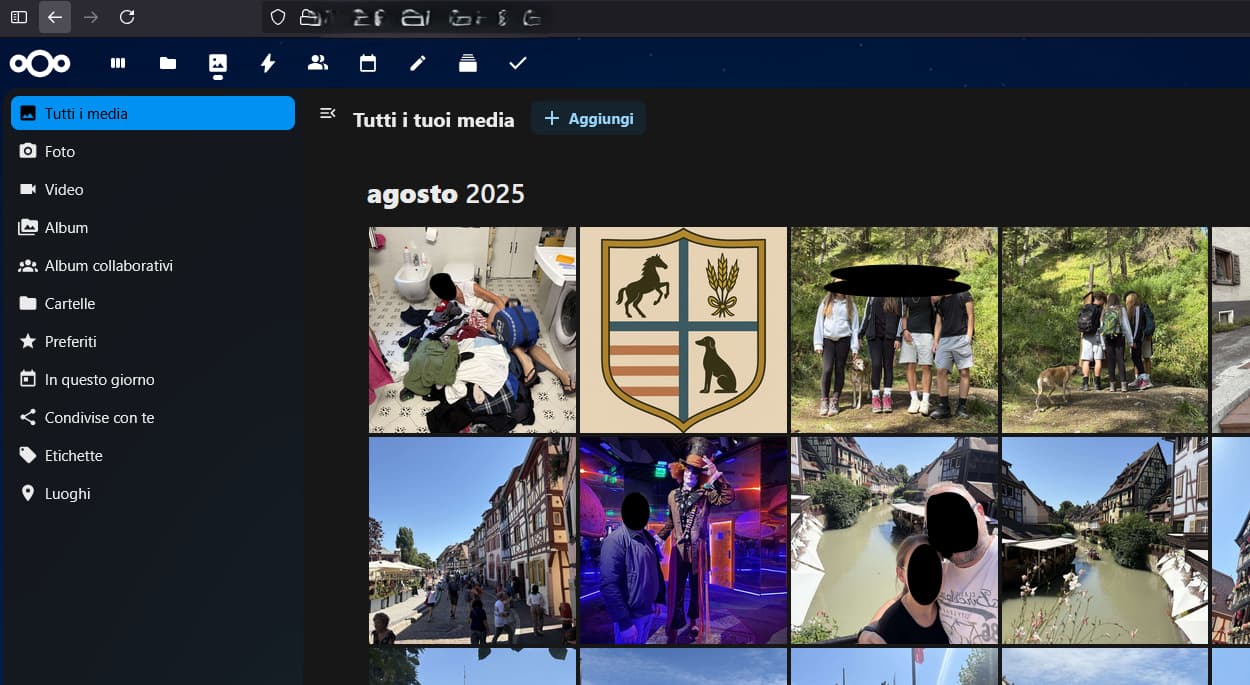Open Luoghi in the sidebar
1250x685 pixels.
pos(67,494)
